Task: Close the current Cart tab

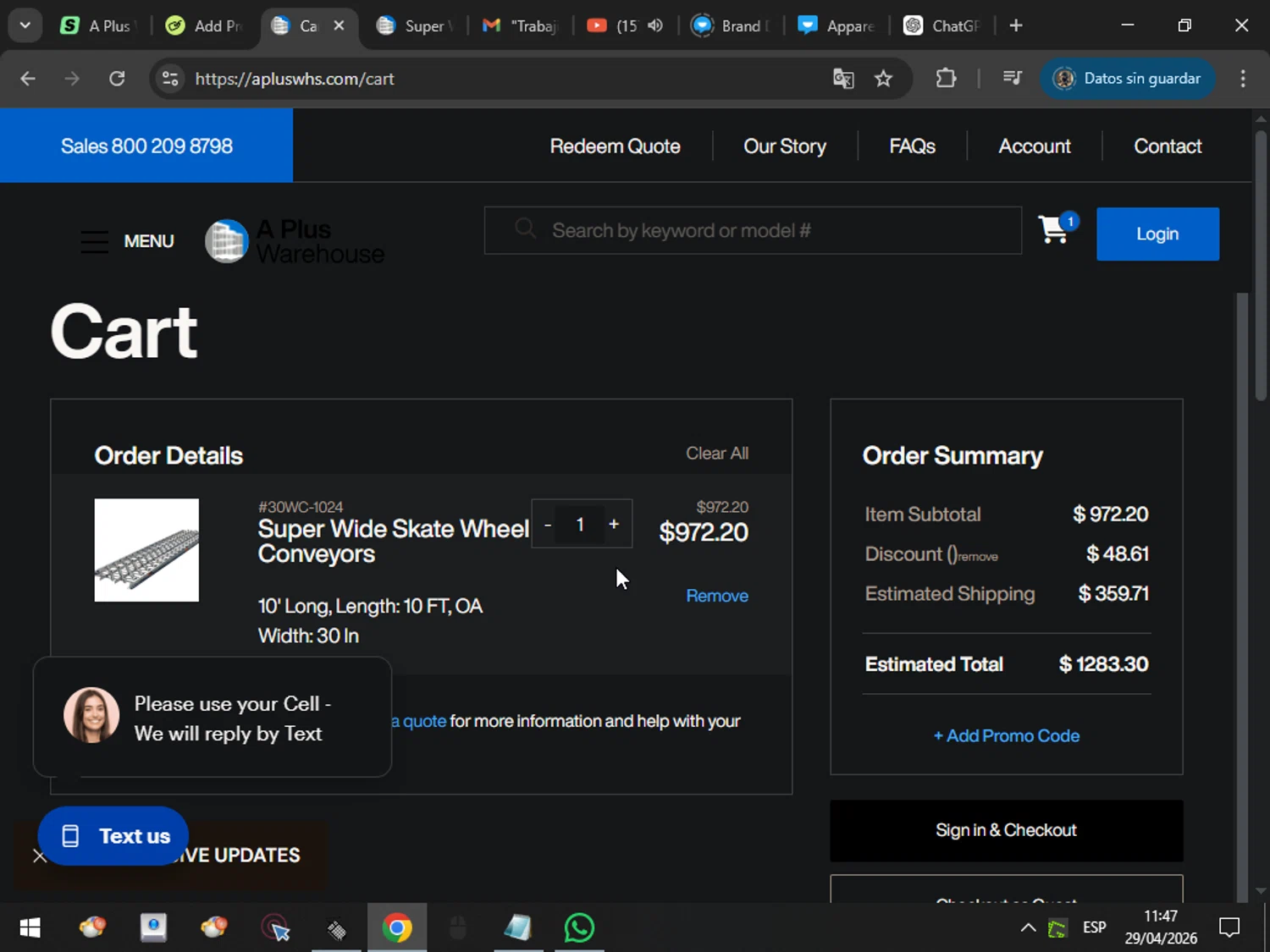Action: tap(339, 25)
